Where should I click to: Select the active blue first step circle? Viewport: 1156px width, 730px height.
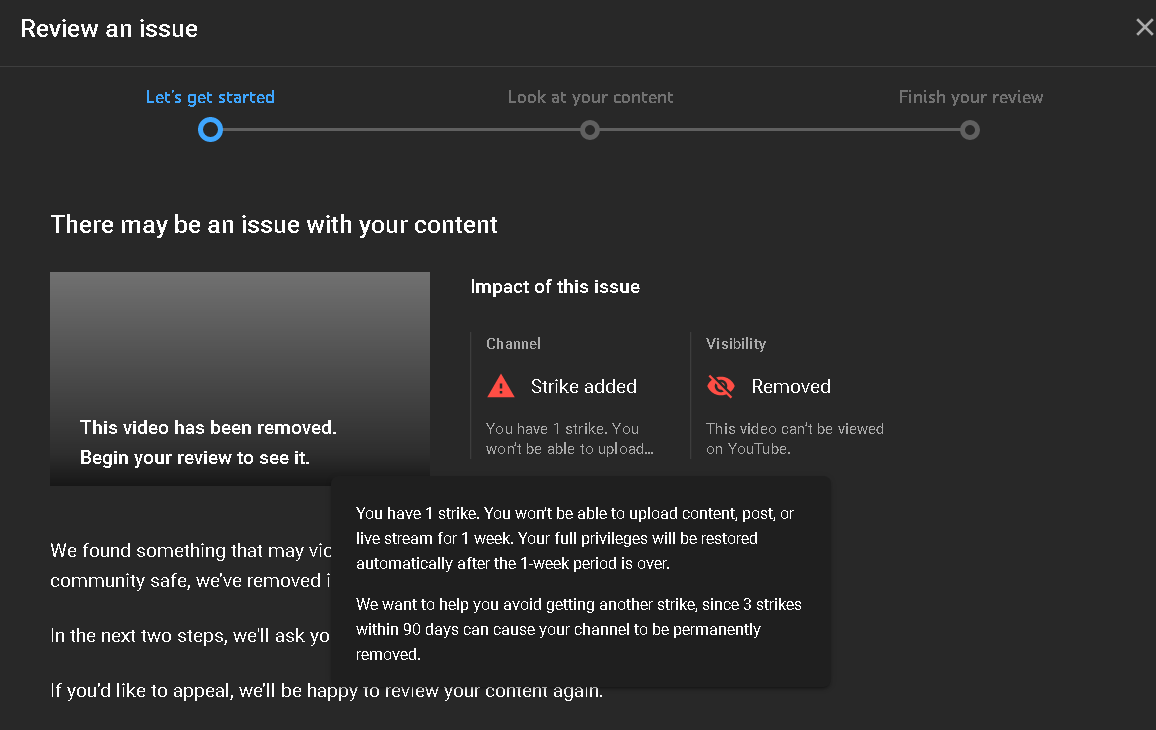pyautogui.click(x=210, y=130)
